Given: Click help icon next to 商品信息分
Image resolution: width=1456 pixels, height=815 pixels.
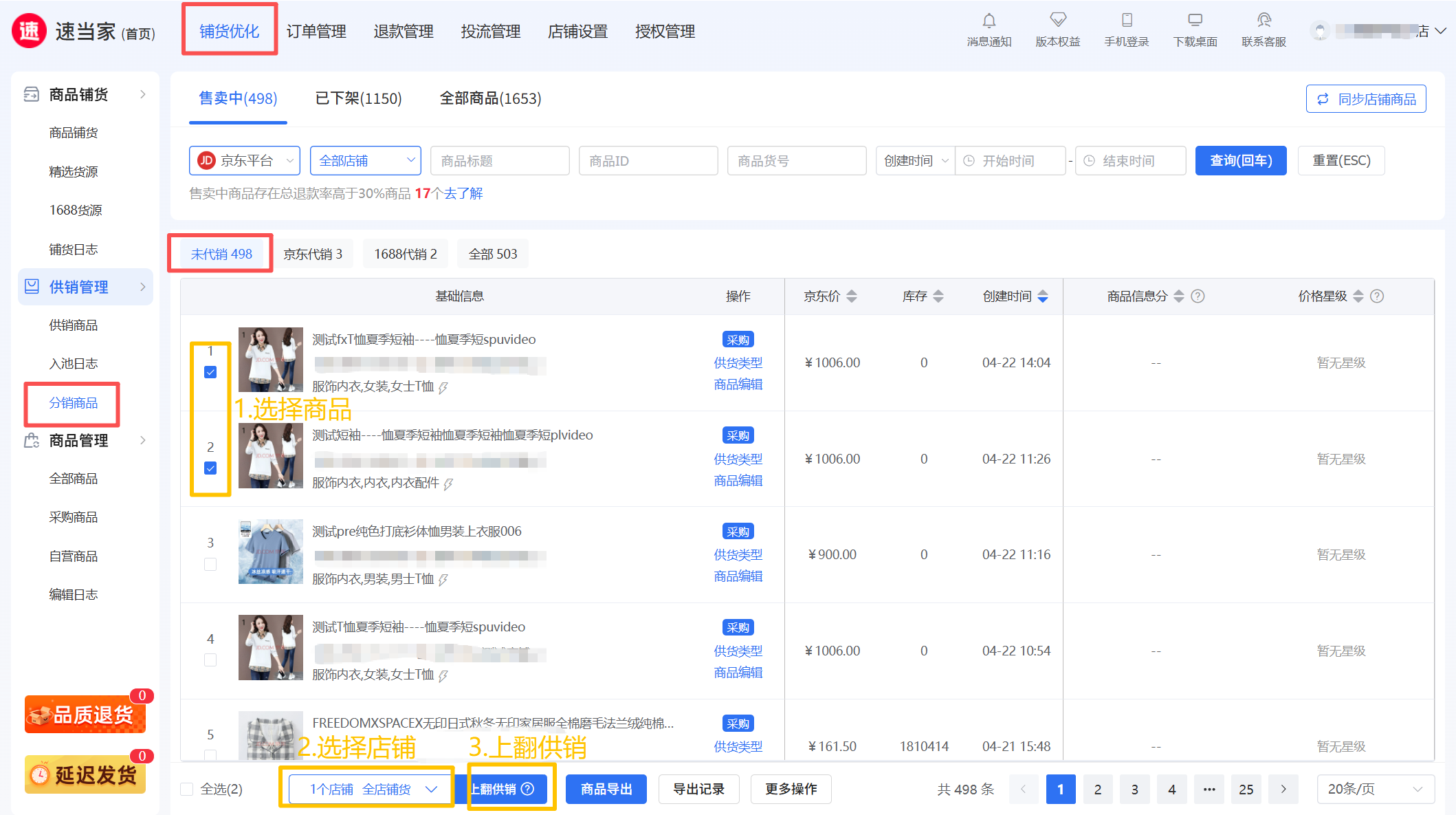Looking at the screenshot, I should tap(1198, 296).
